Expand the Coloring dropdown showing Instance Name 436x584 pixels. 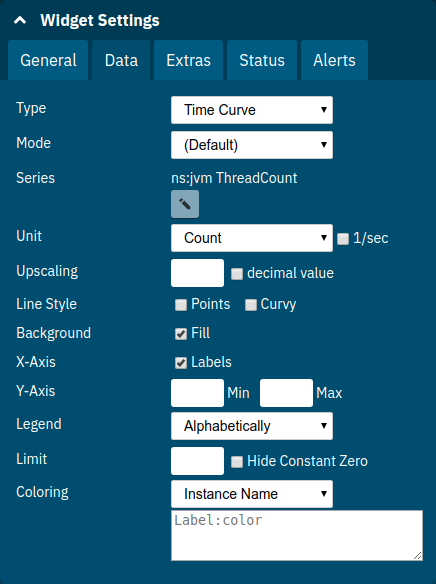(252, 494)
